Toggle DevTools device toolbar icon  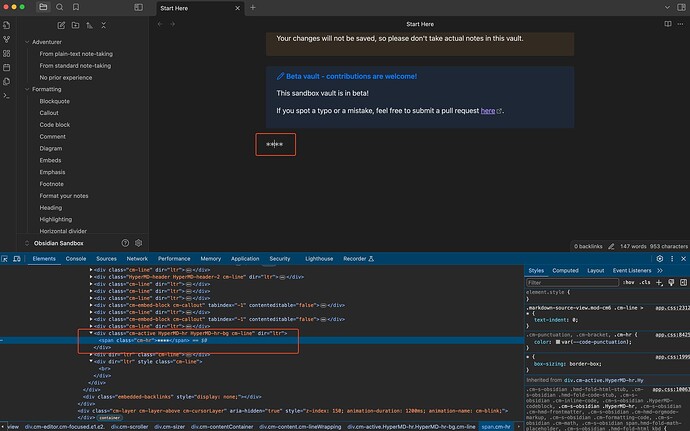pyautogui.click(x=17, y=259)
